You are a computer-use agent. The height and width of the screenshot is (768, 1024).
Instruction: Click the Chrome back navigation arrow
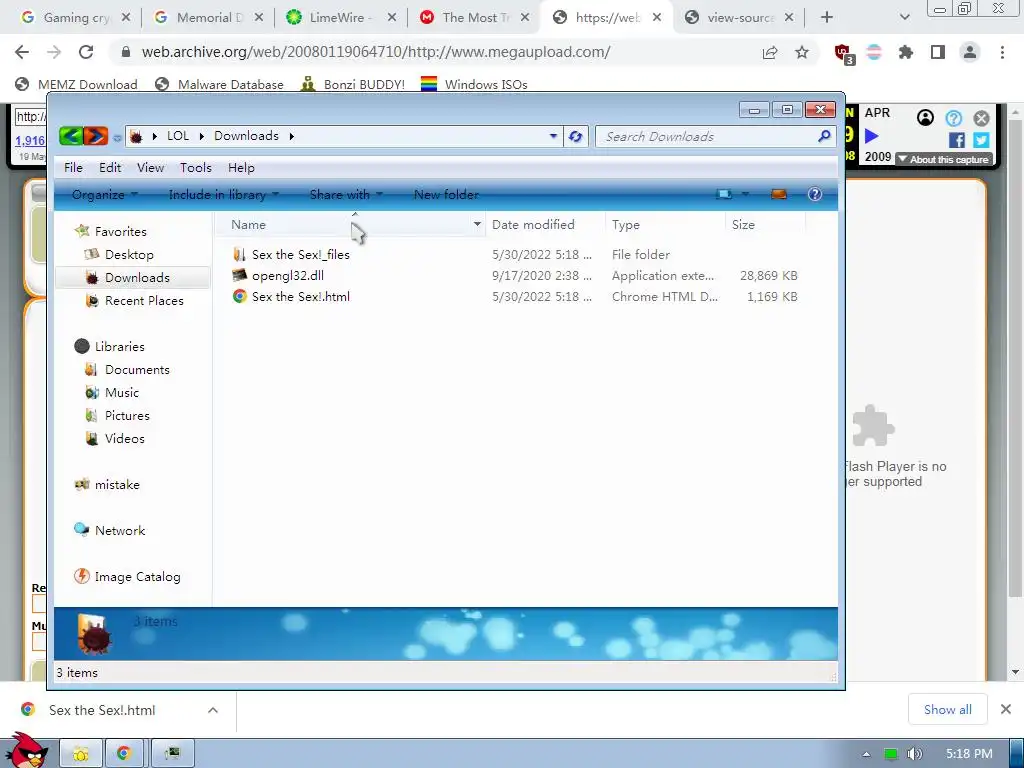[22, 52]
